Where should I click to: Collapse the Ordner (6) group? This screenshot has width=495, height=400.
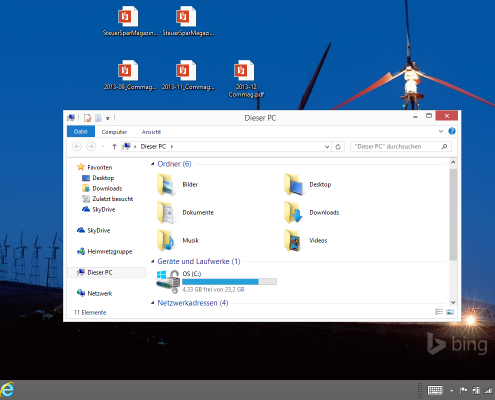[152, 164]
